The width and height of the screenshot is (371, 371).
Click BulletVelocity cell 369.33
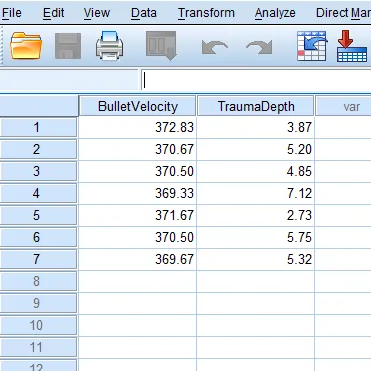(x=138, y=193)
